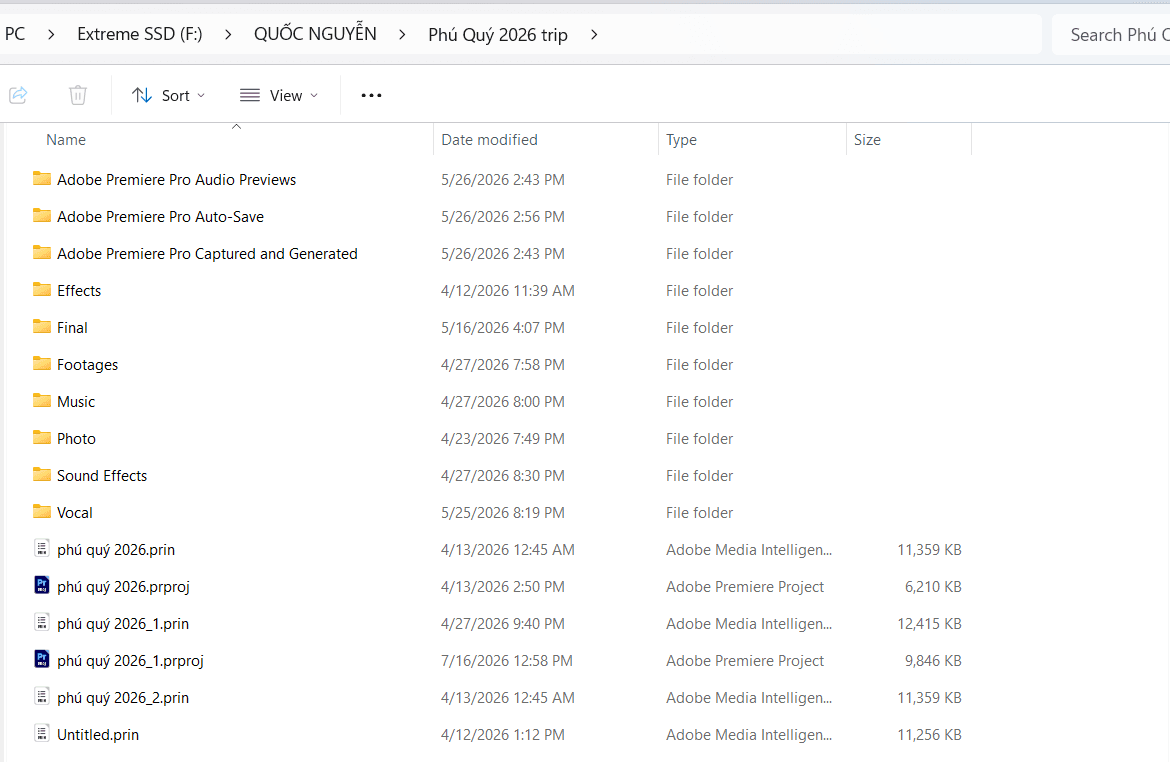Viewport: 1170px width, 762px height.
Task: Select the phú quý 2026_1.prin file icon
Action: [43, 622]
